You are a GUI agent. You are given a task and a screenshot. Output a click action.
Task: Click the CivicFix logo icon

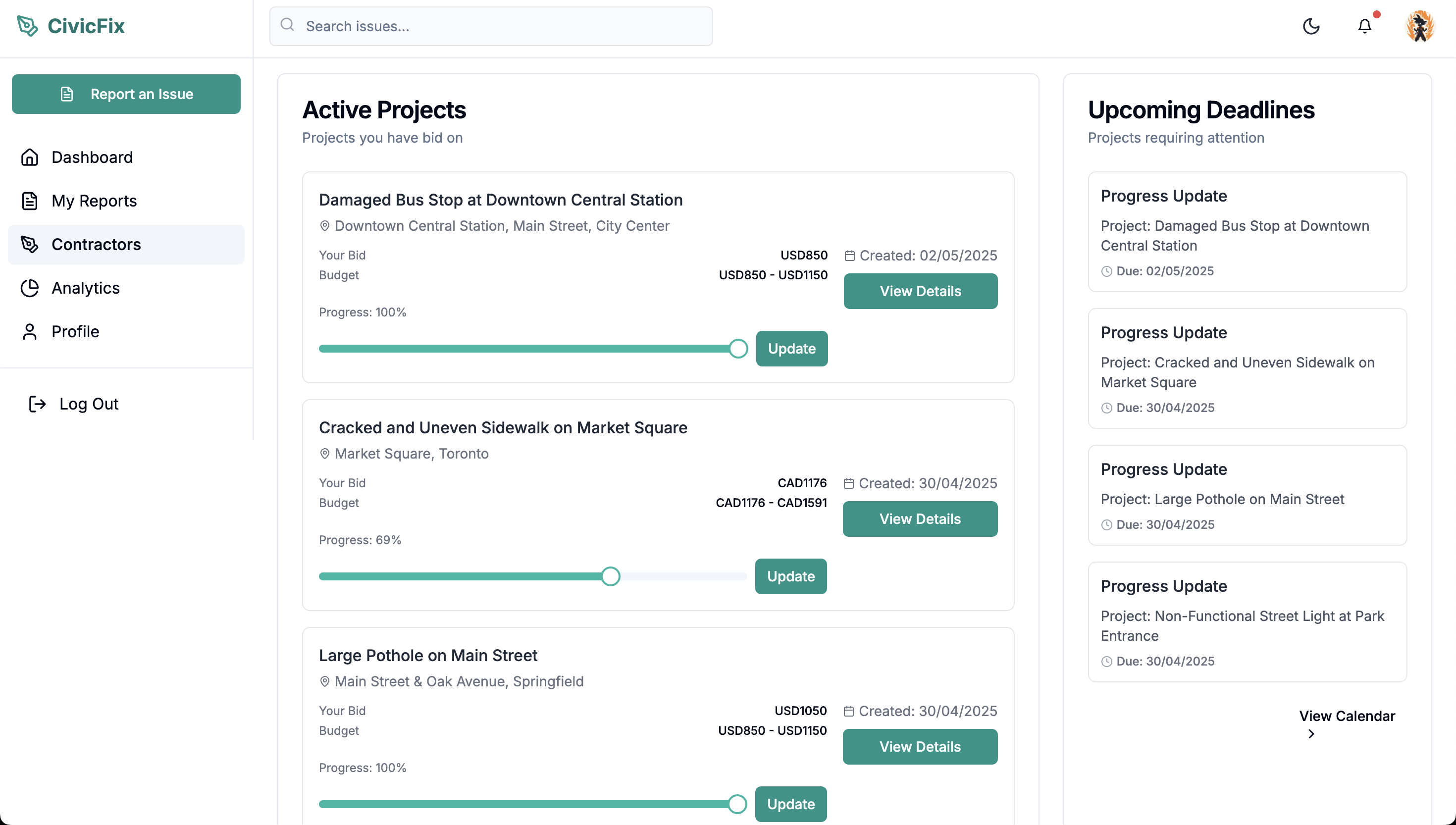point(27,25)
